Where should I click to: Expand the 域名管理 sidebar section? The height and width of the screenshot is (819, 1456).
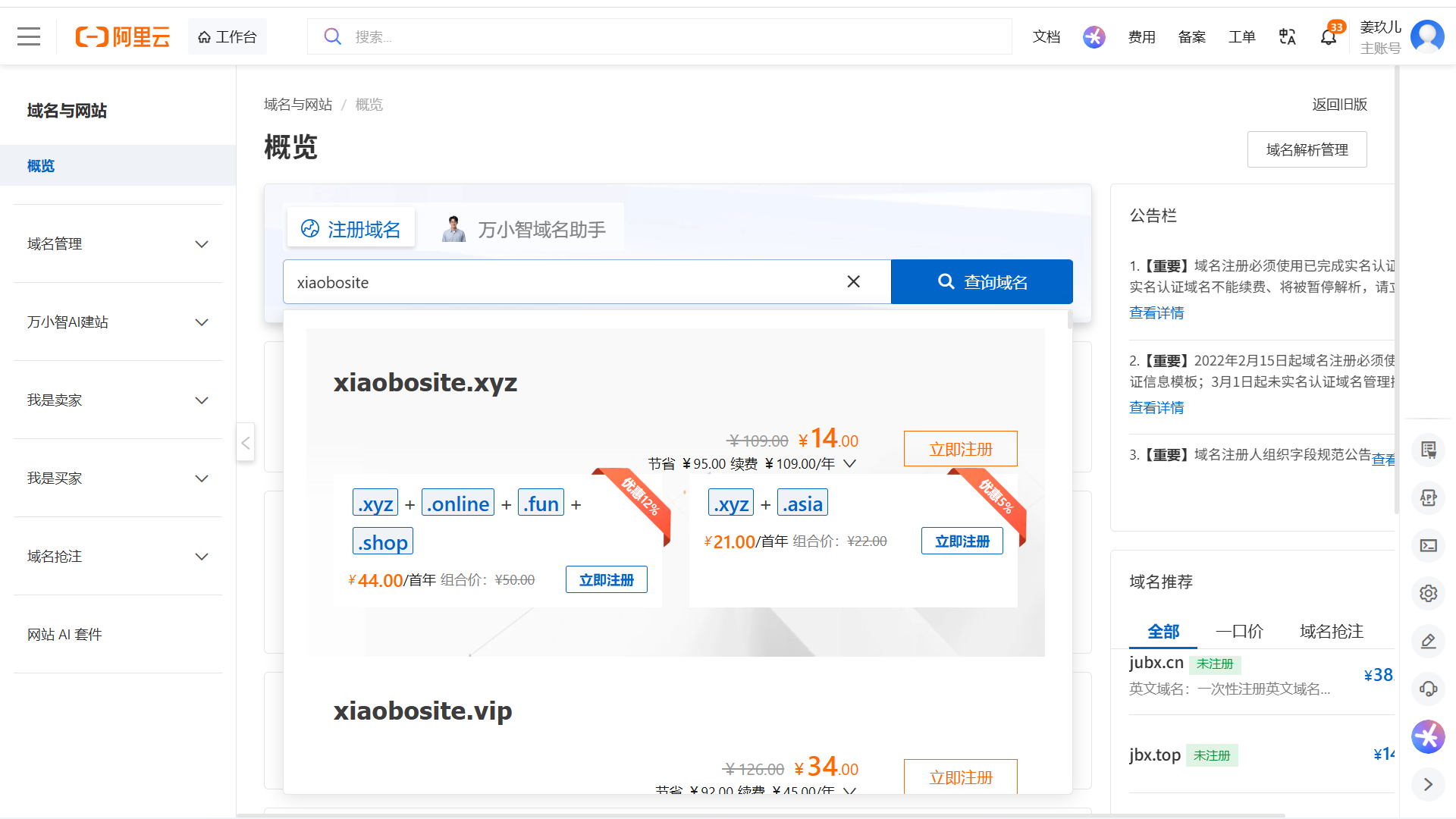pyautogui.click(x=118, y=244)
